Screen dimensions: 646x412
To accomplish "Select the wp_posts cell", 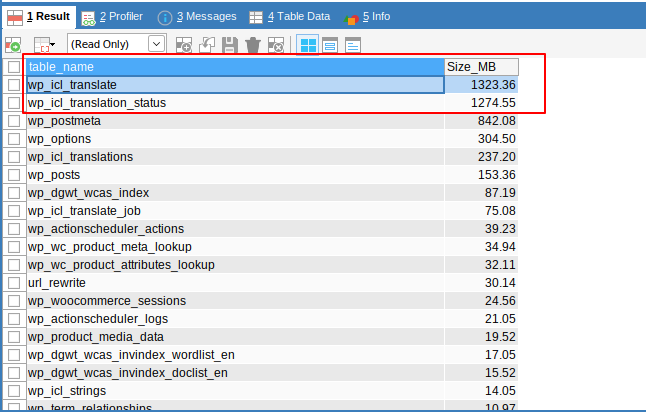I will [x=235, y=175].
